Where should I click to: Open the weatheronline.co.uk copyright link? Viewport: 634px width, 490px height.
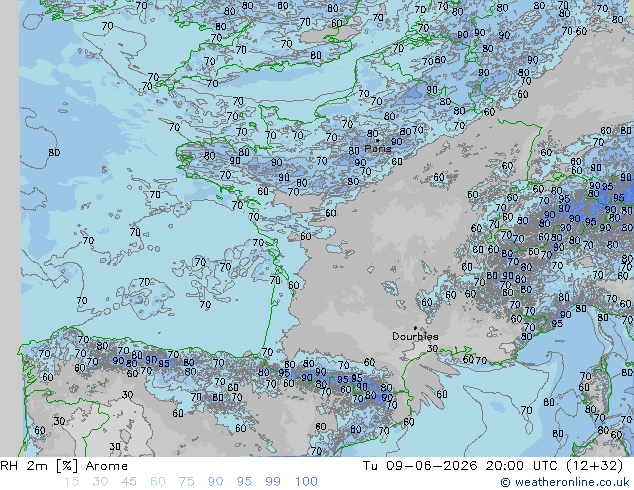click(565, 482)
